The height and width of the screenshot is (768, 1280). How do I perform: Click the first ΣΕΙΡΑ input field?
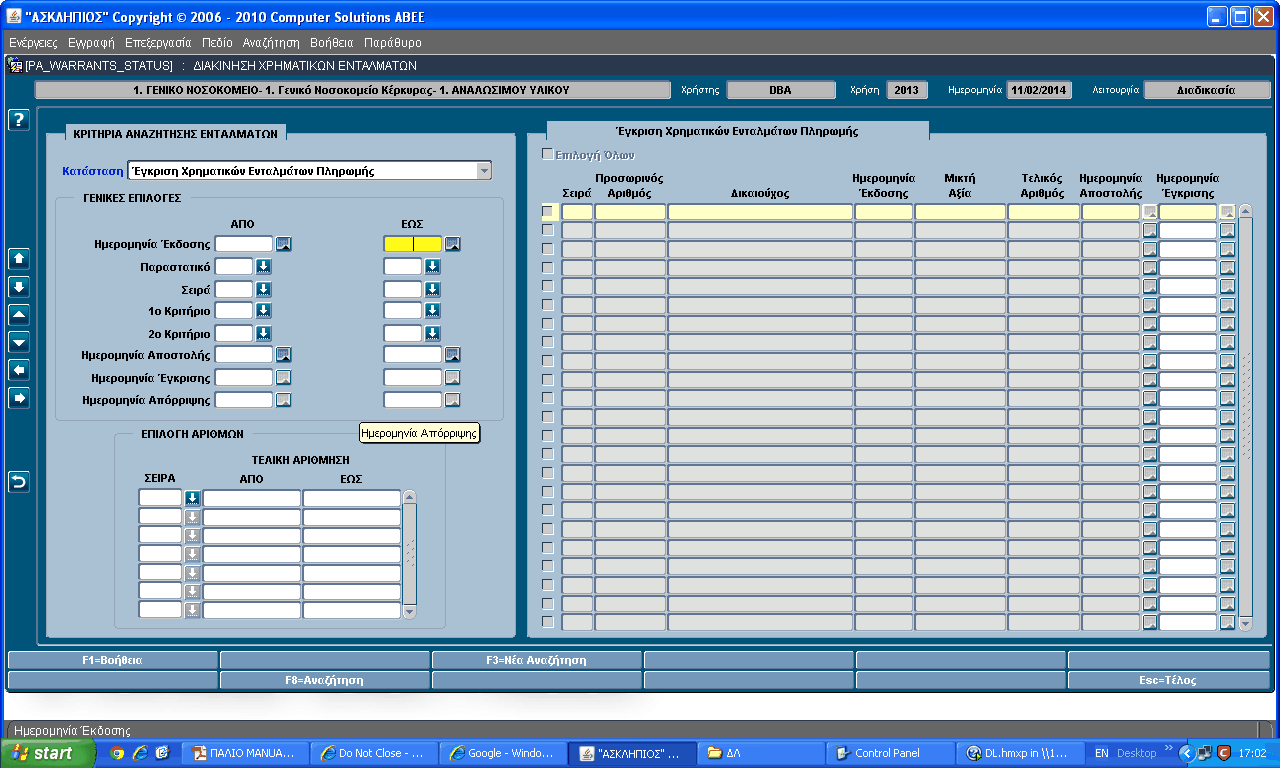[161, 498]
